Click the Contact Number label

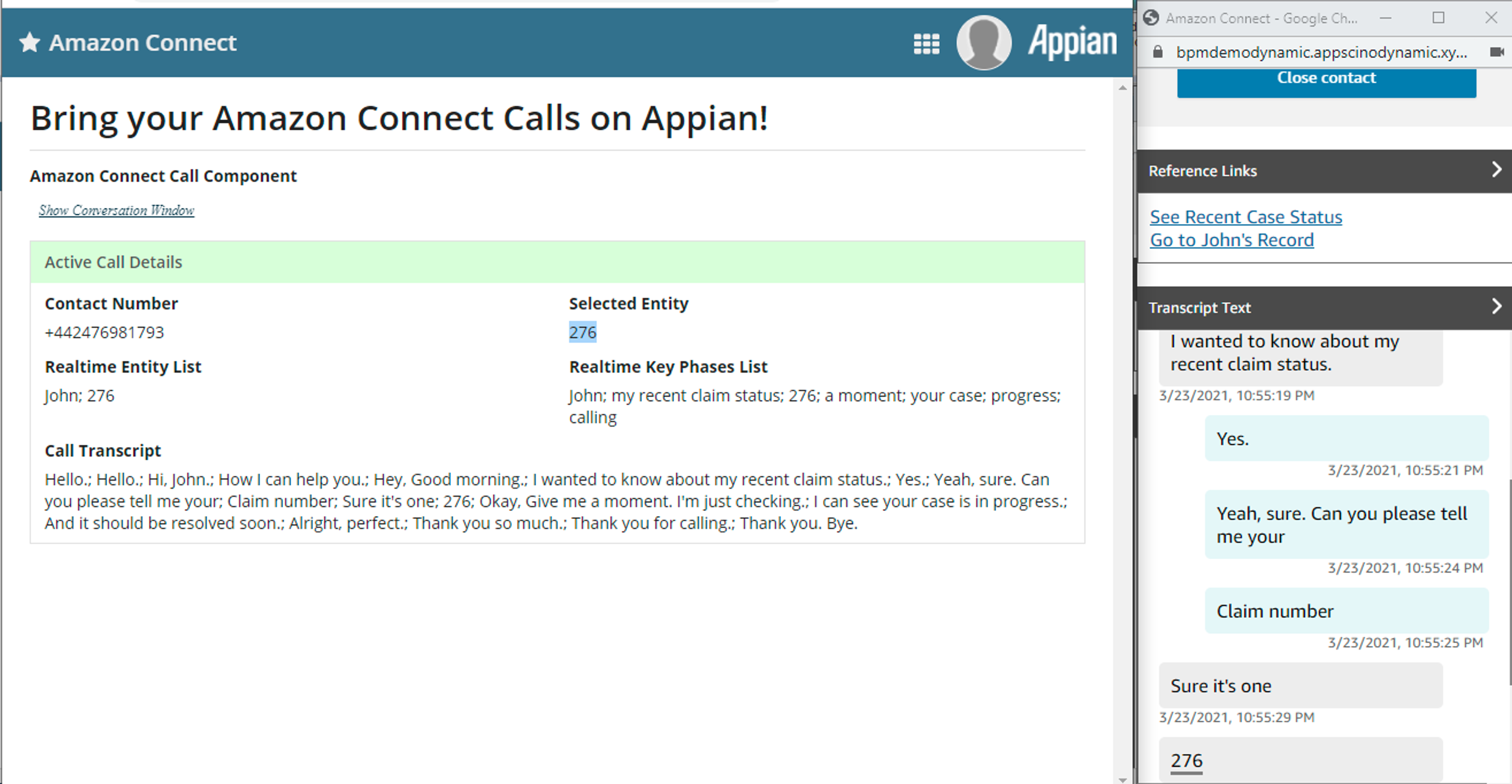click(111, 303)
